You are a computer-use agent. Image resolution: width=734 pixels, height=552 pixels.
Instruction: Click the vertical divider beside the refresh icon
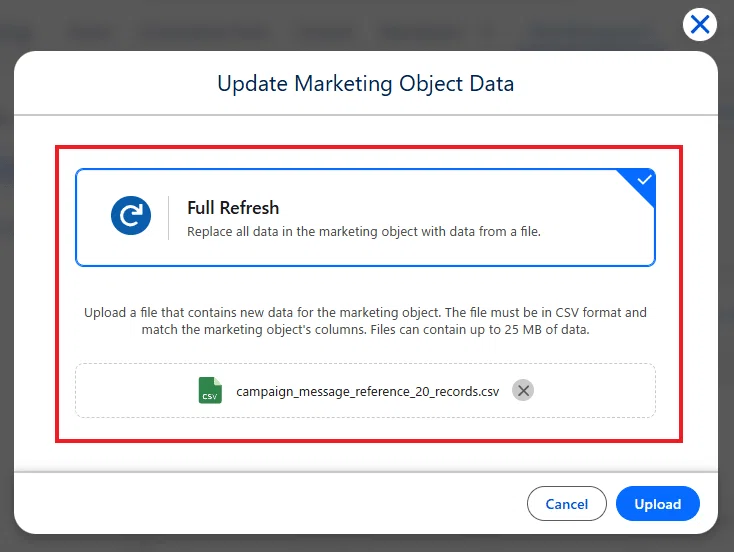pos(169,218)
